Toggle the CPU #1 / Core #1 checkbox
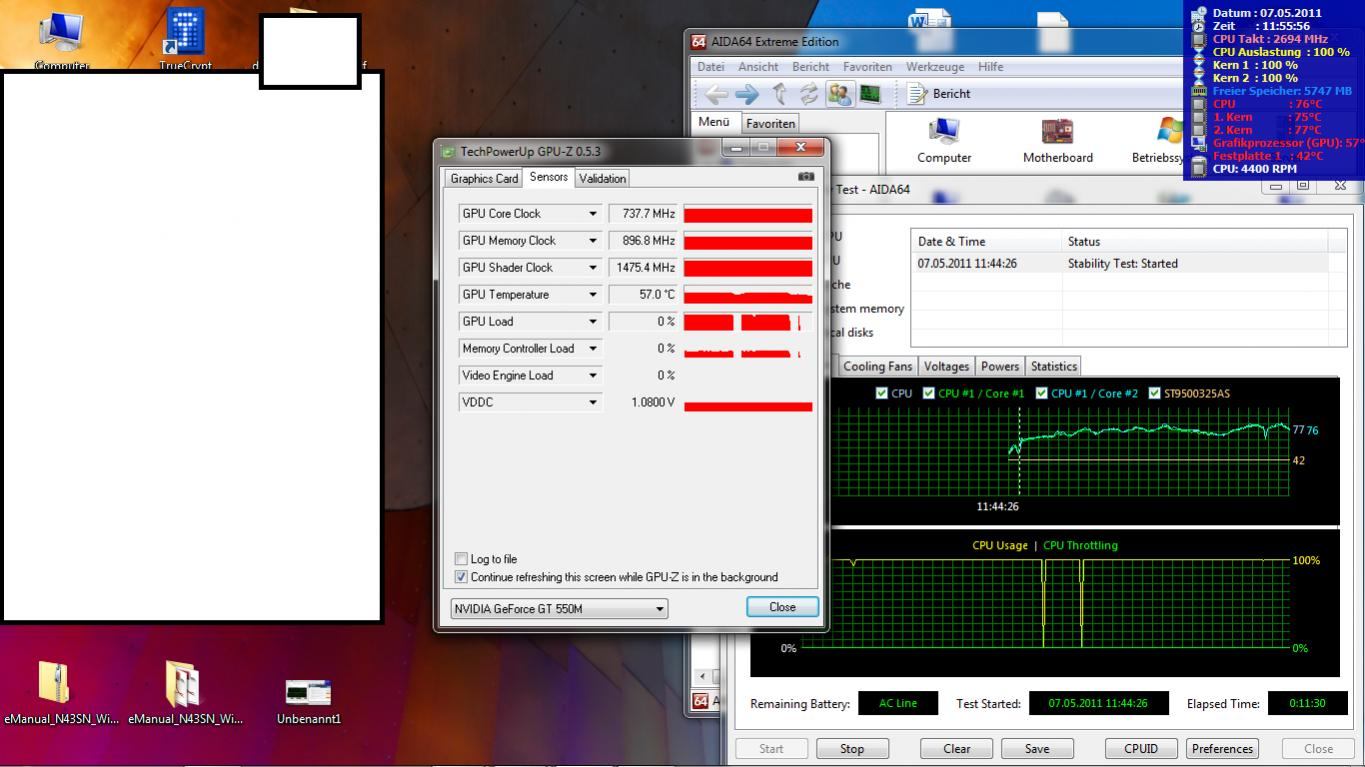The height and width of the screenshot is (767, 1365). pyautogui.click(x=928, y=393)
